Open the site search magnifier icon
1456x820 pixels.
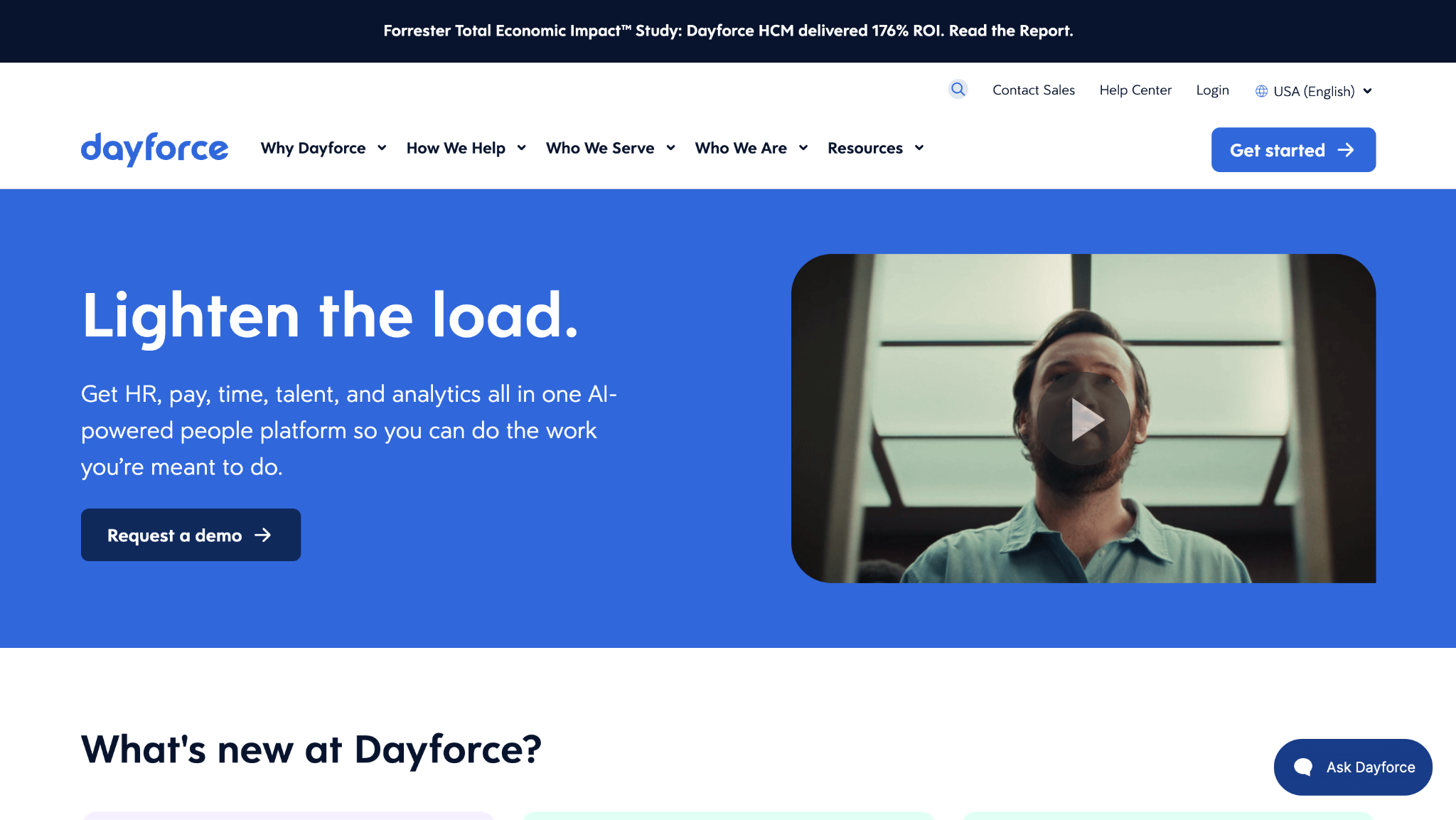pos(958,90)
